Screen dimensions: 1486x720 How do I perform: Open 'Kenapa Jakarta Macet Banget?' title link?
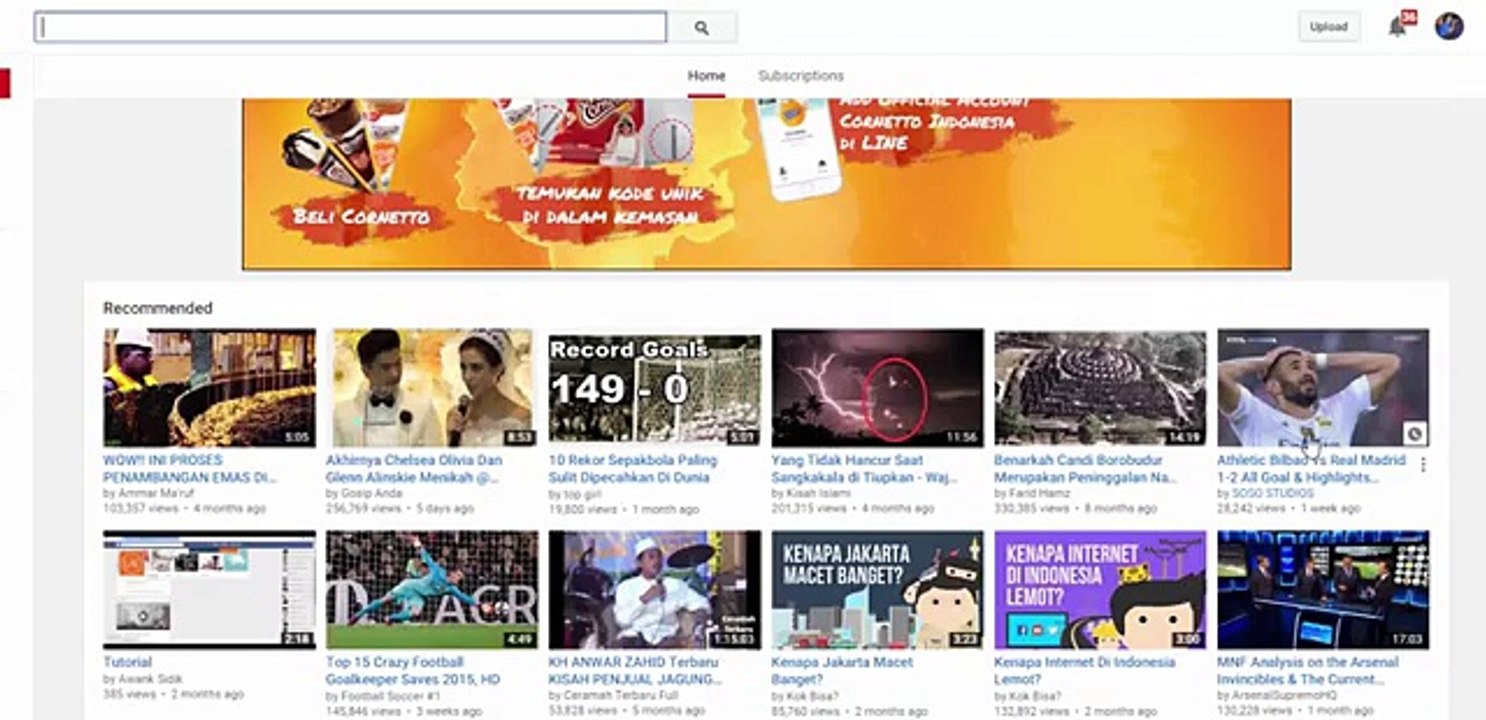[840, 671]
